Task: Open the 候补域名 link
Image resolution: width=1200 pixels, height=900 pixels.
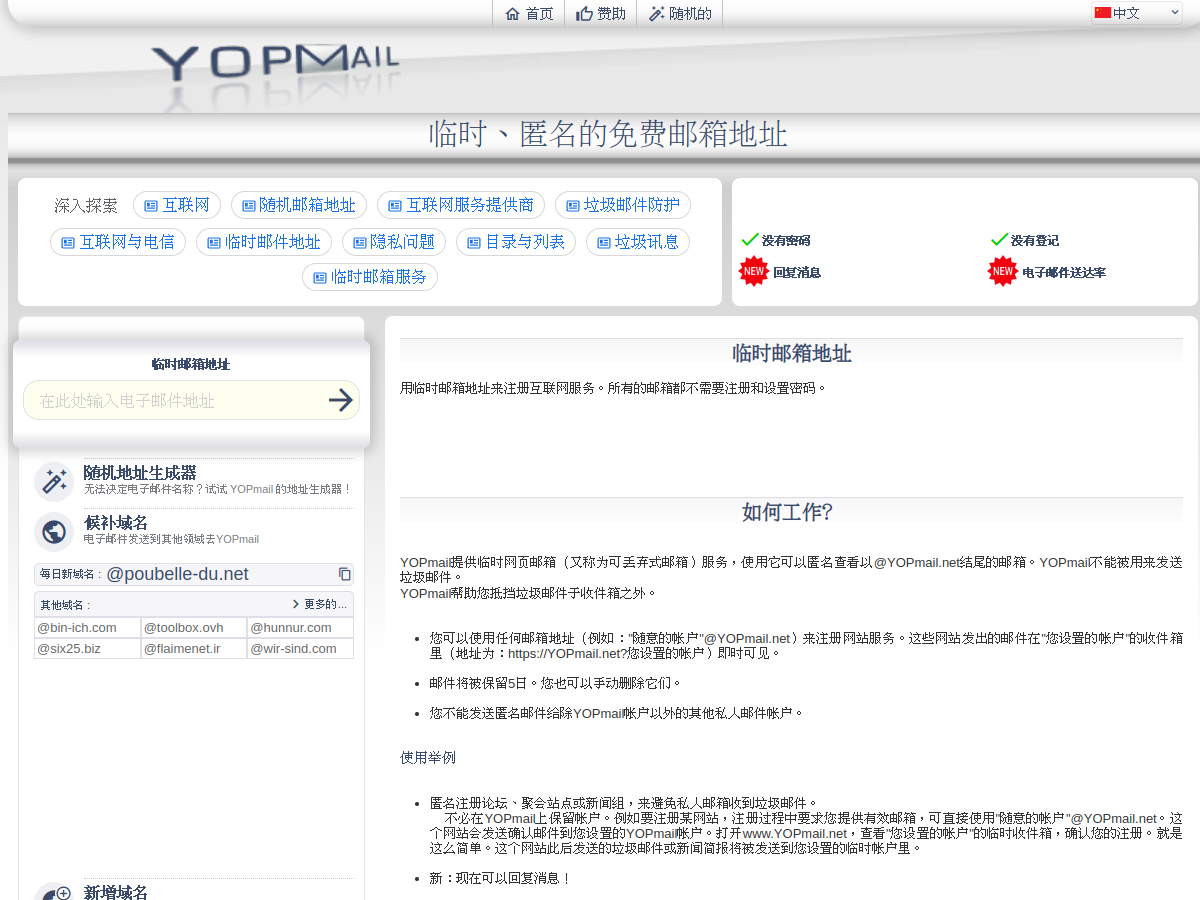Action: pos(116,522)
